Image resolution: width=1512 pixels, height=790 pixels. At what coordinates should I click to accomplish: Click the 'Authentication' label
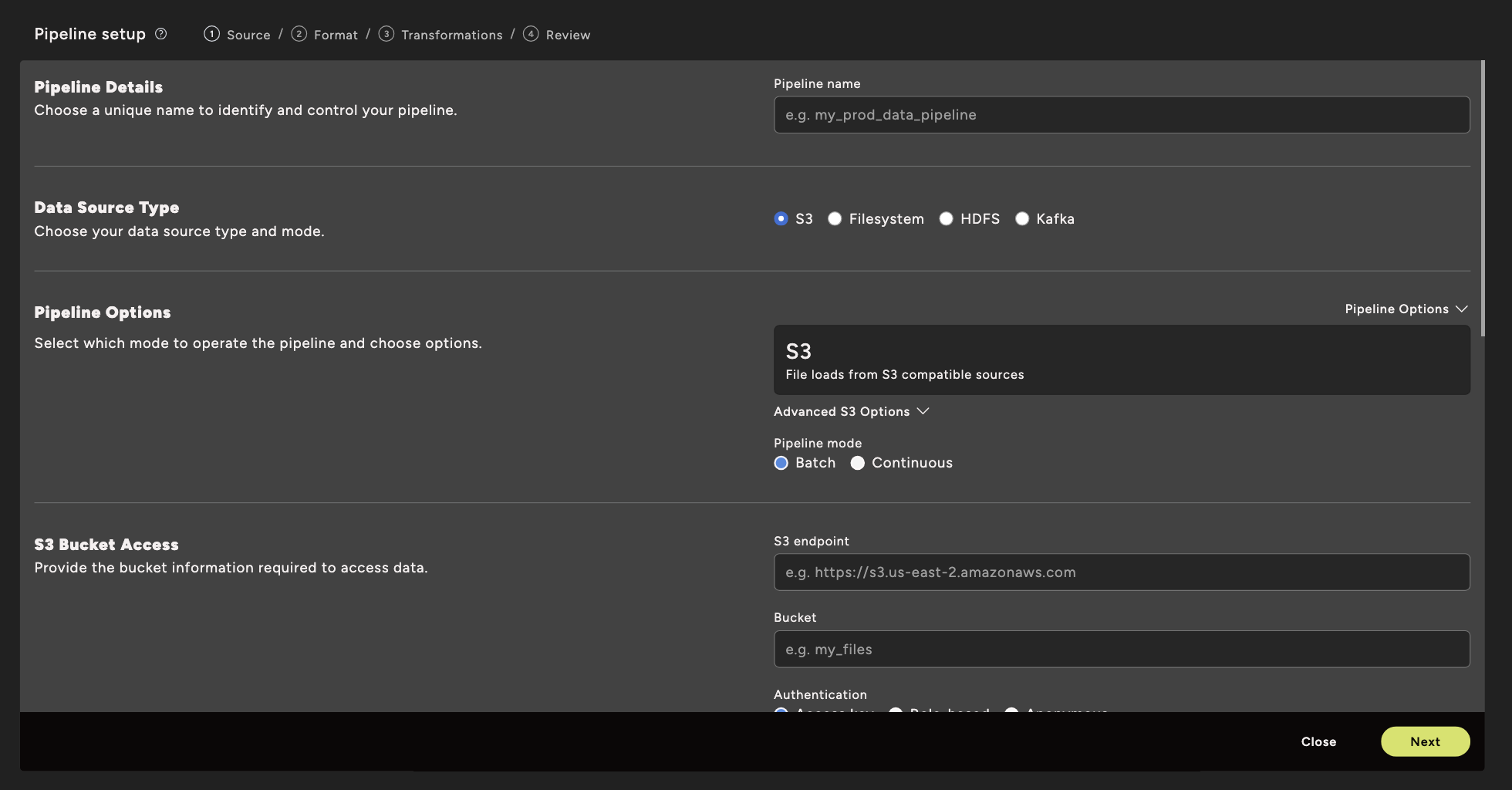(820, 695)
